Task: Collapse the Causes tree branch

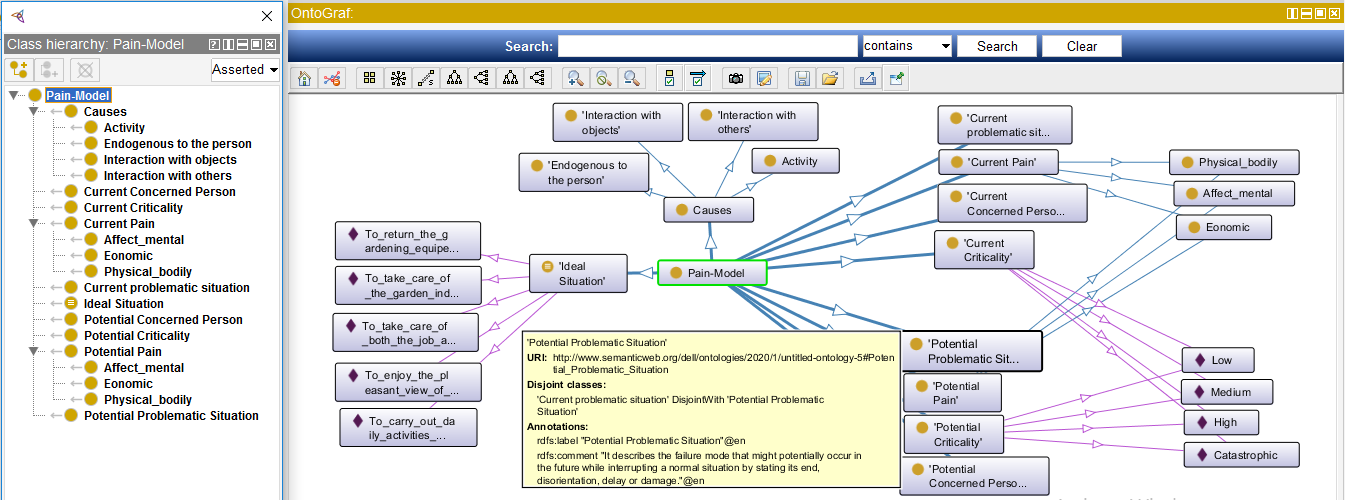Action: coord(33,112)
